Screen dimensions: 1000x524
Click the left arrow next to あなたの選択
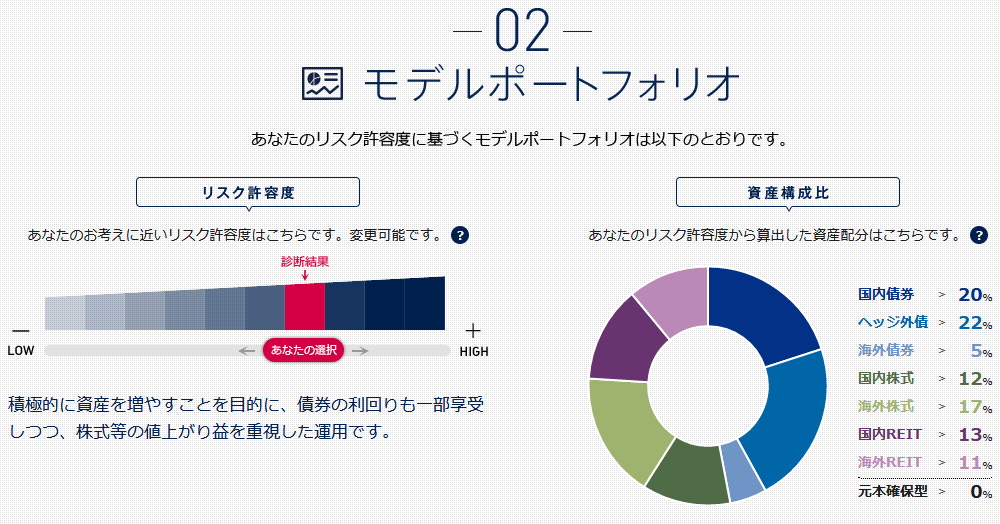(x=247, y=351)
